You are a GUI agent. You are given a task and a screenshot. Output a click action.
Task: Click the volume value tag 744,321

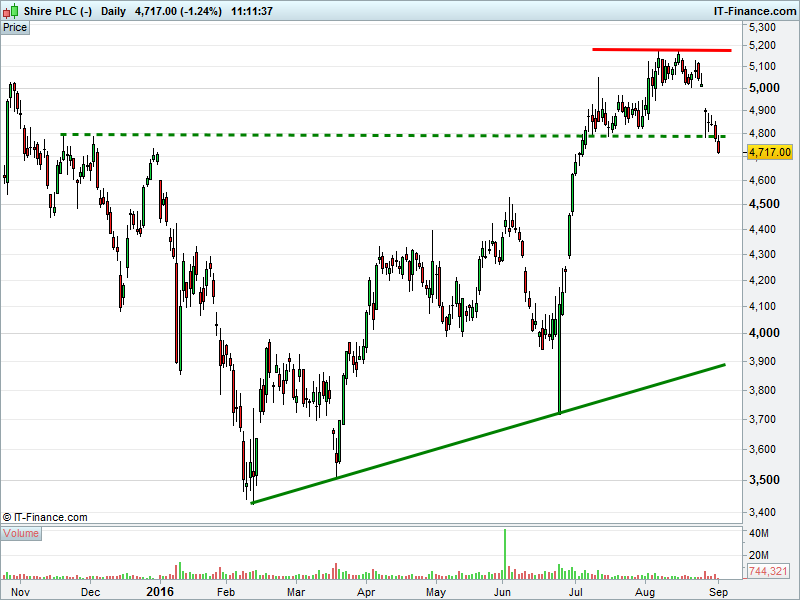[x=768, y=571]
